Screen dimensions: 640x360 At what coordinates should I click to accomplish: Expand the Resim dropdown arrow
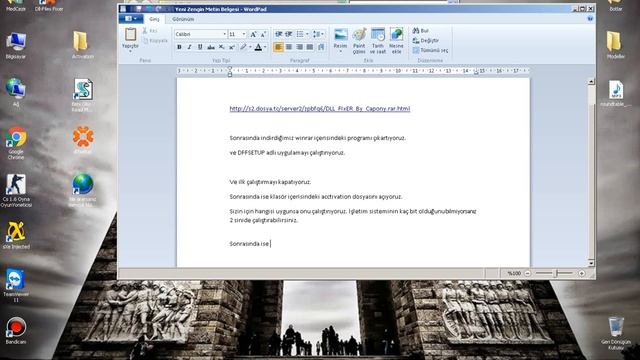[x=340, y=51]
